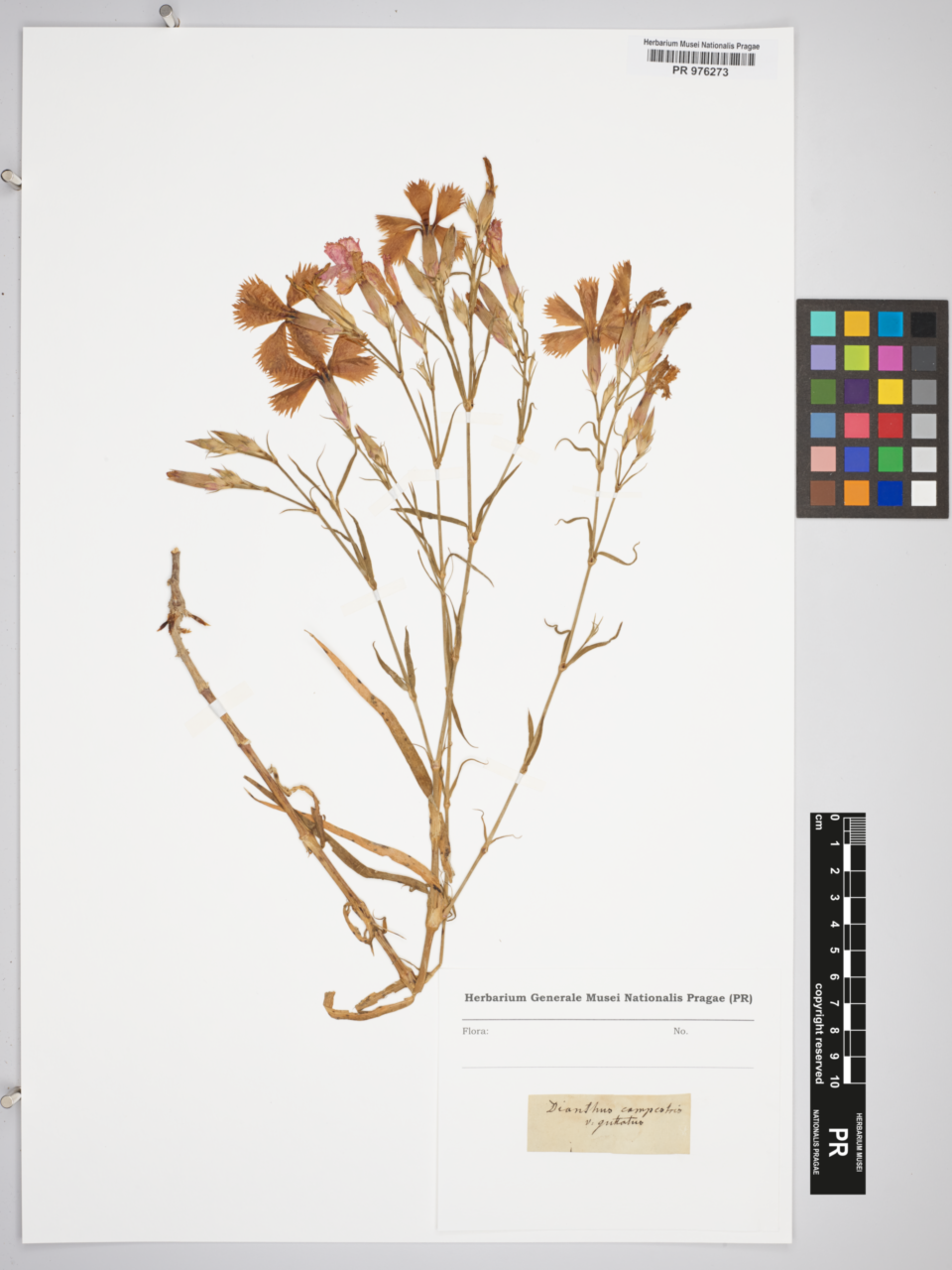Click the cut stem tip at far left
Viewport: 952px width, 1270px height.
pyautogui.click(x=176, y=554)
